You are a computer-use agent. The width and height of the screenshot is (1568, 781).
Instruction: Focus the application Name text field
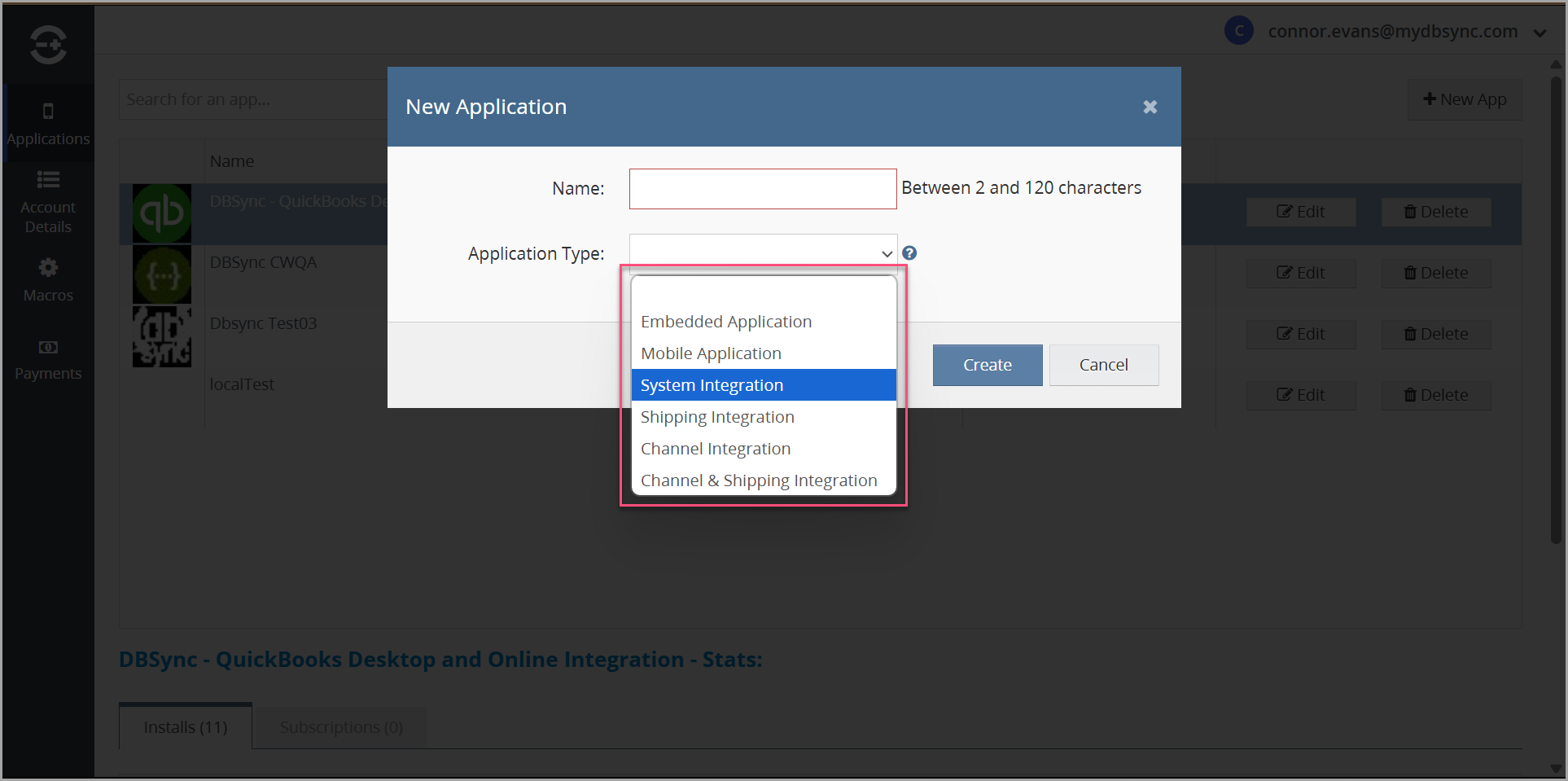click(x=763, y=189)
